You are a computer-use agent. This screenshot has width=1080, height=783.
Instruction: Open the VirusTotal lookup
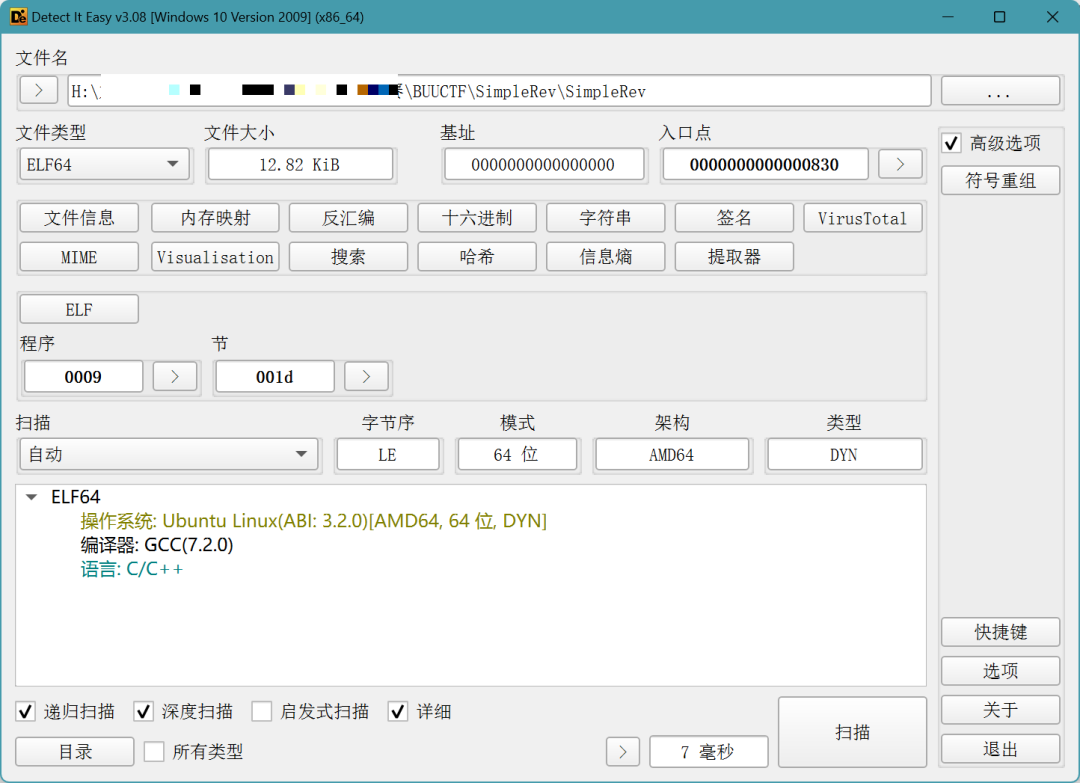[x=862, y=218]
